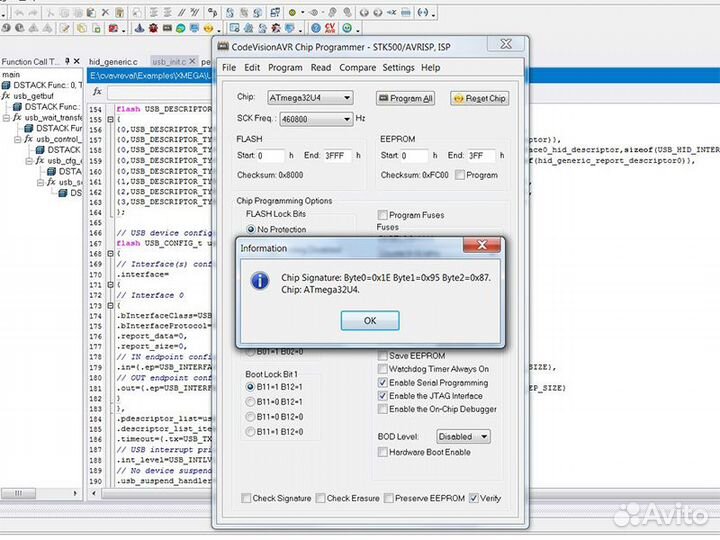Enable the Program Fuses checkbox
The image size is (720, 540).
pos(383,215)
